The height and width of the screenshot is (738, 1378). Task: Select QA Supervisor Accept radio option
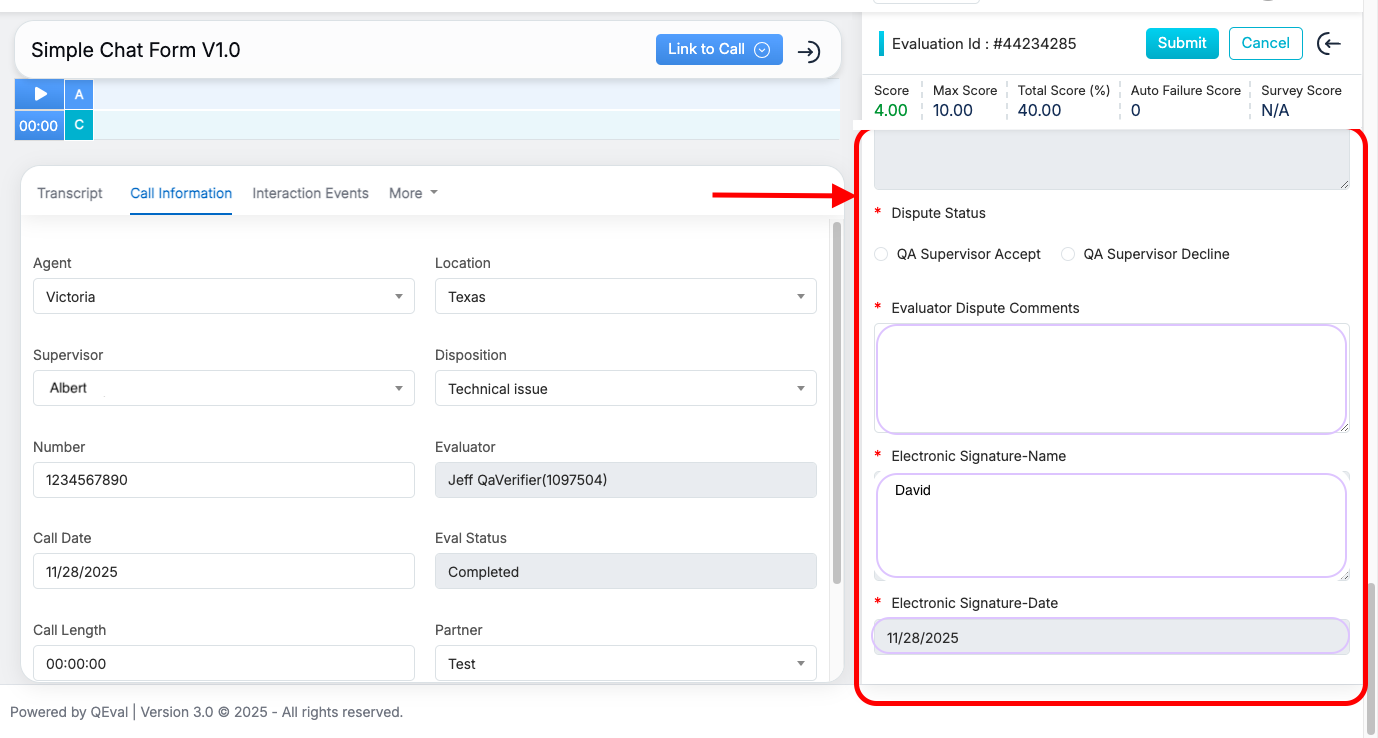point(881,254)
